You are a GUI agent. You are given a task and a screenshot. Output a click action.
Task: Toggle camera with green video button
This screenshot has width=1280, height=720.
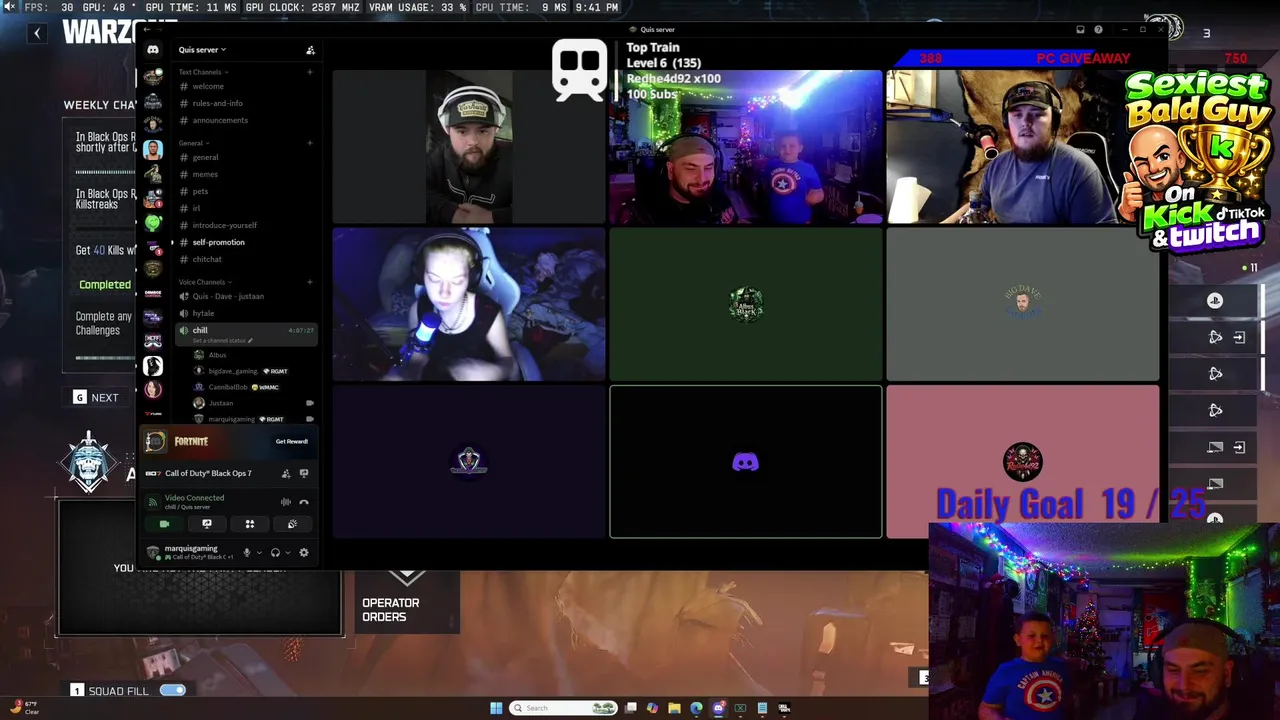coord(164,524)
